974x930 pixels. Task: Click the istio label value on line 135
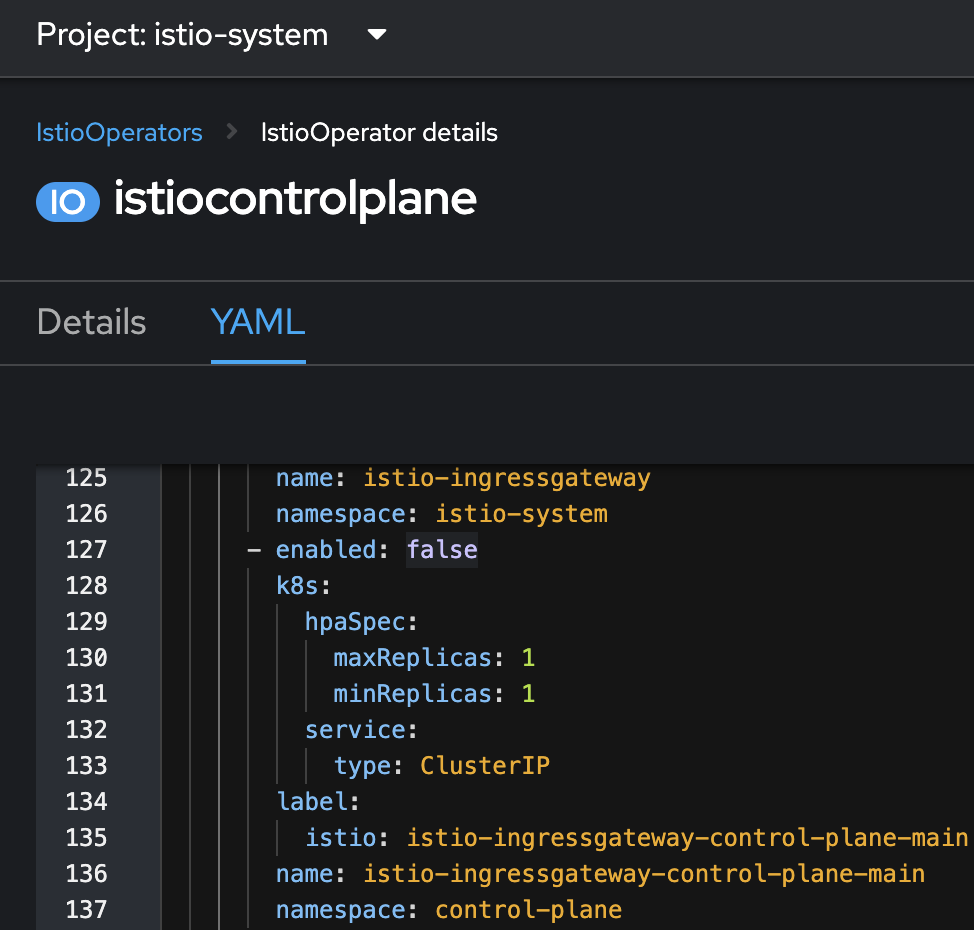click(688, 838)
